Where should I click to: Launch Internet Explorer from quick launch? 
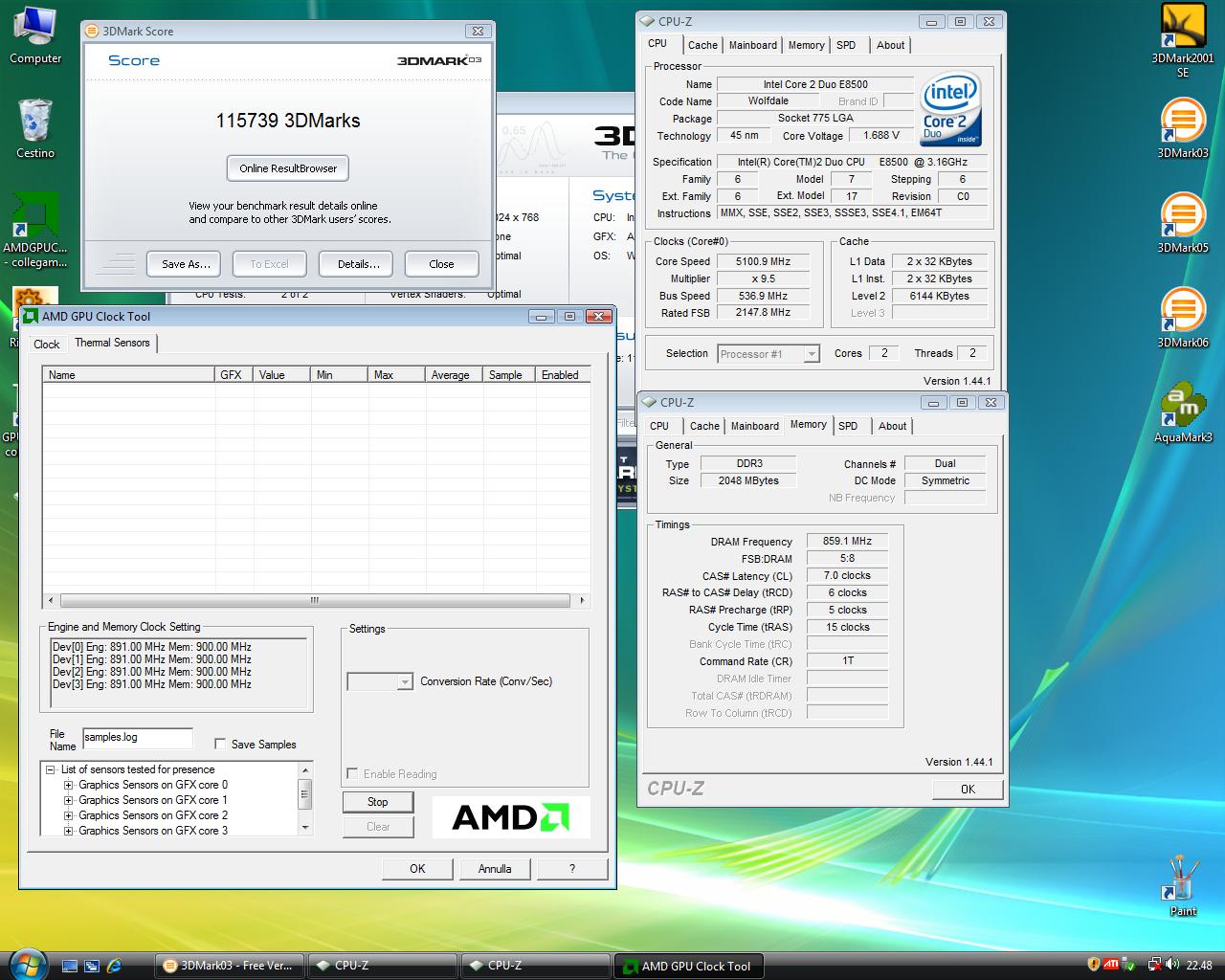coord(115,966)
